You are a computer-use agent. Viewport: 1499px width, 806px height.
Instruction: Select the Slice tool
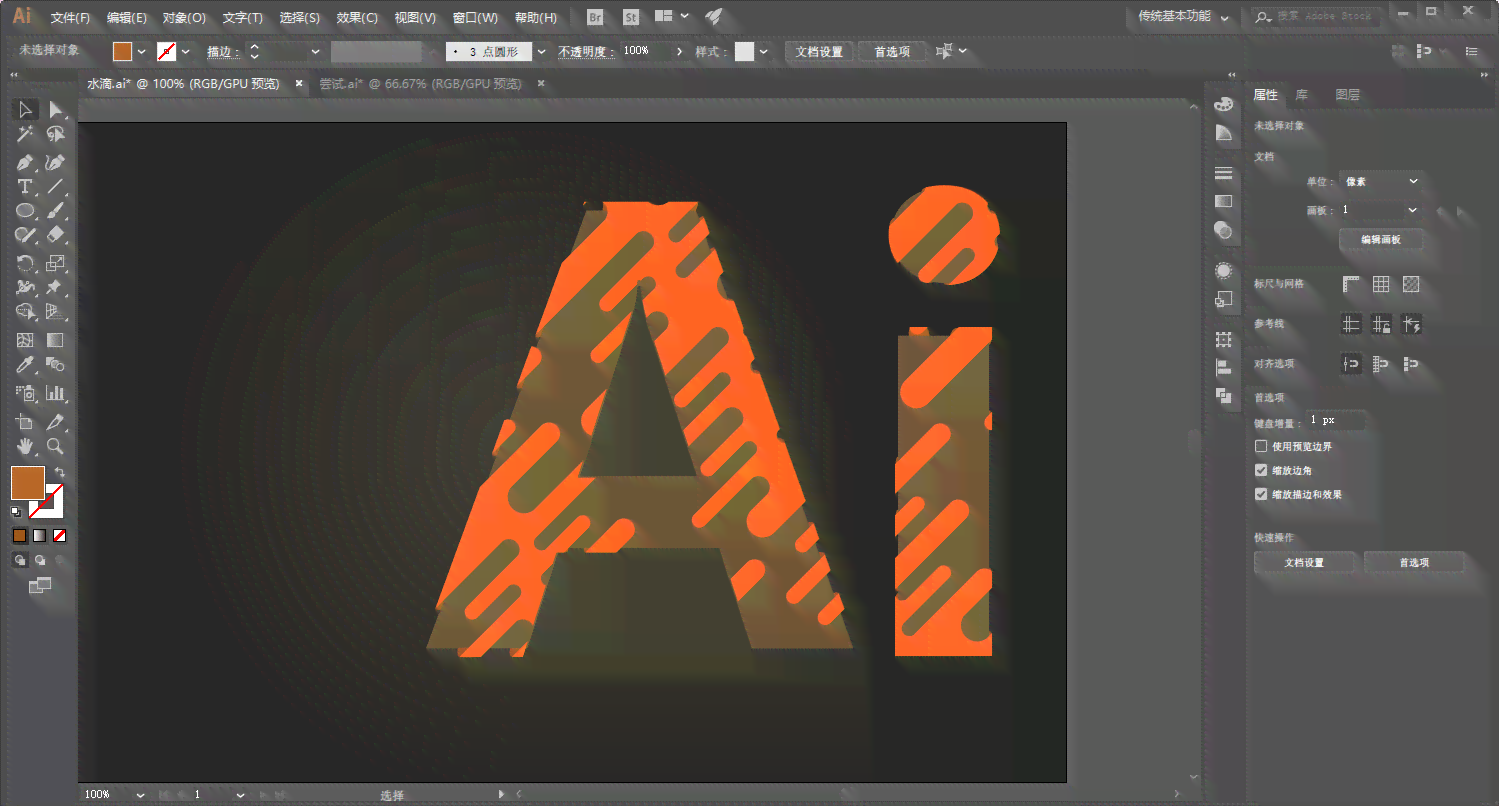pyautogui.click(x=56, y=422)
